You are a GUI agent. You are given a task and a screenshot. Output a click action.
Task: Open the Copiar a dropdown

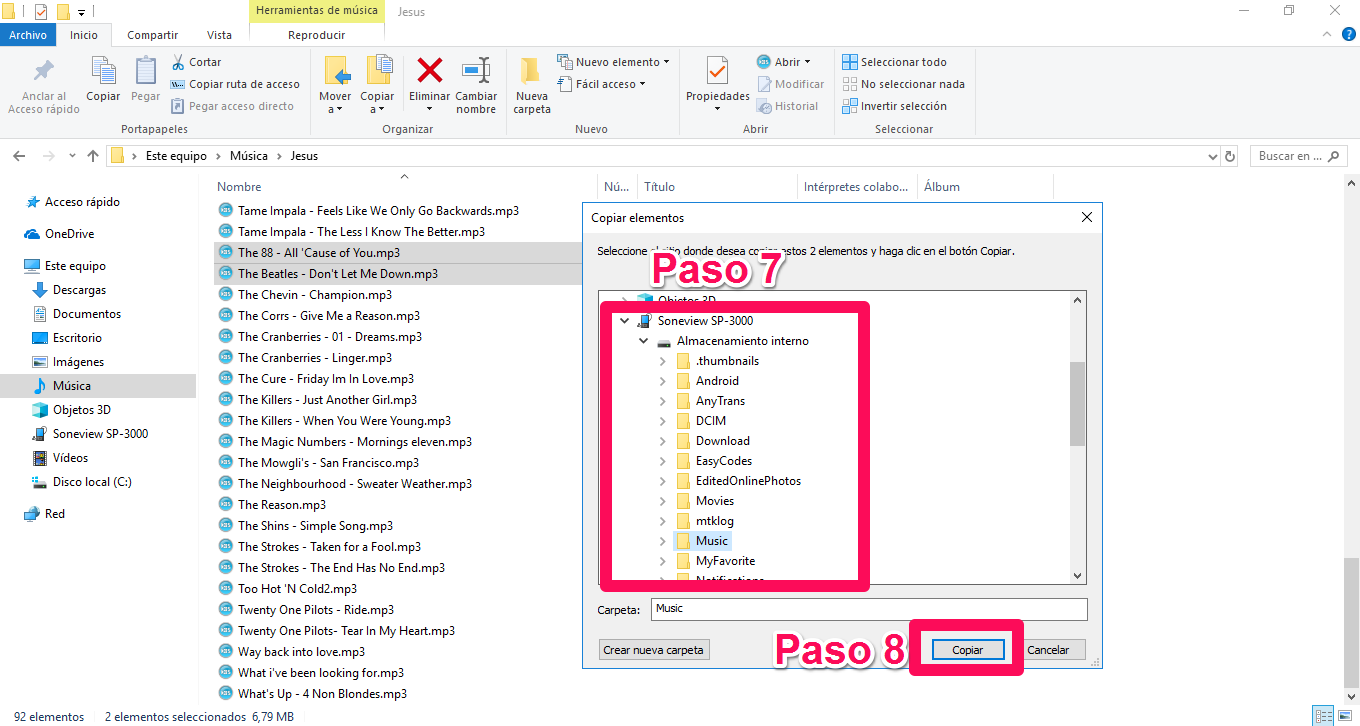tap(377, 103)
